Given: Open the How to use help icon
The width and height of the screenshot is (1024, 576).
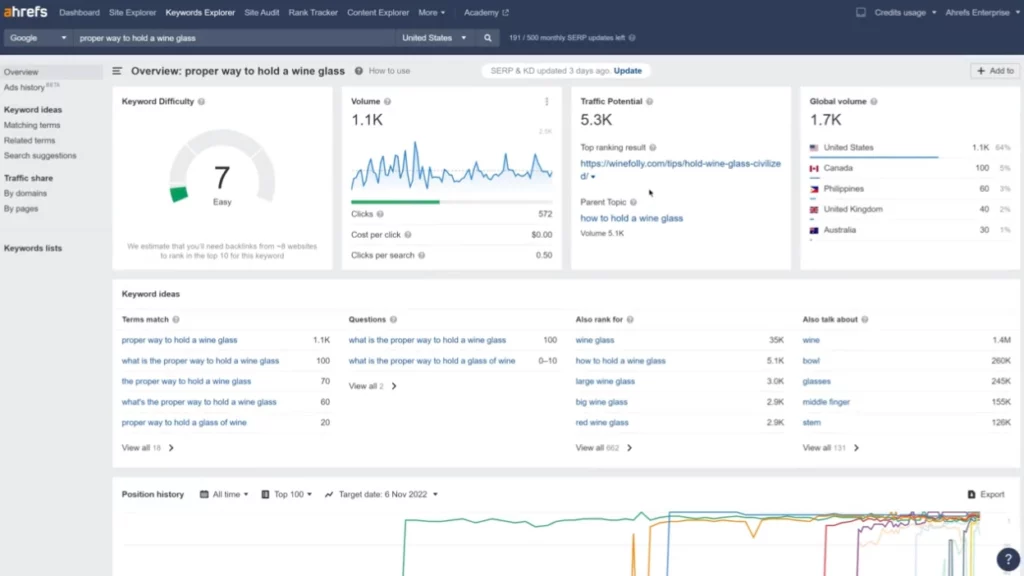Looking at the screenshot, I should click(x=359, y=71).
